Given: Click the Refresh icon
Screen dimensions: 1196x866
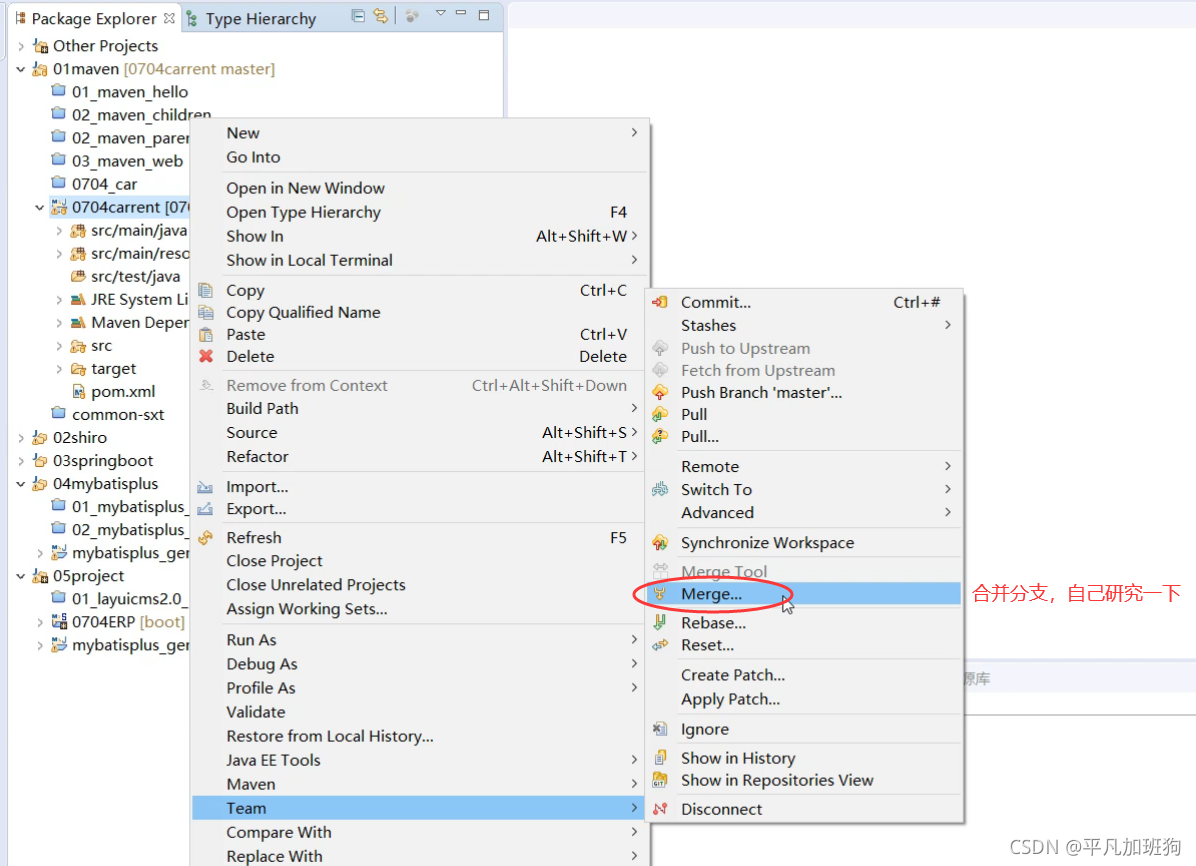Looking at the screenshot, I should tap(205, 538).
